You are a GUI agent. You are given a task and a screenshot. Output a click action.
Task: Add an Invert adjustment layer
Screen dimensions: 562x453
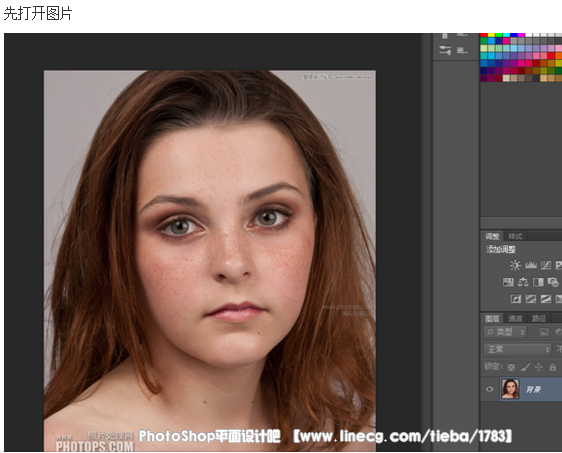click(x=515, y=299)
